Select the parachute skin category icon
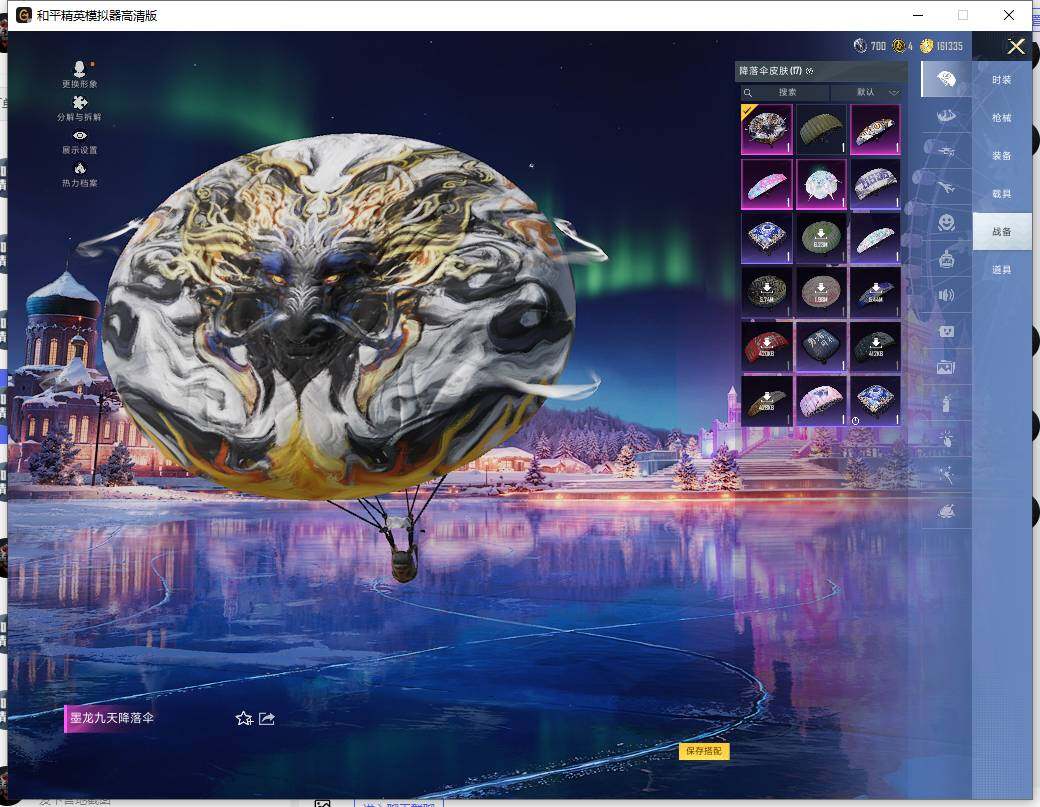The width and height of the screenshot is (1040, 807). (x=946, y=80)
